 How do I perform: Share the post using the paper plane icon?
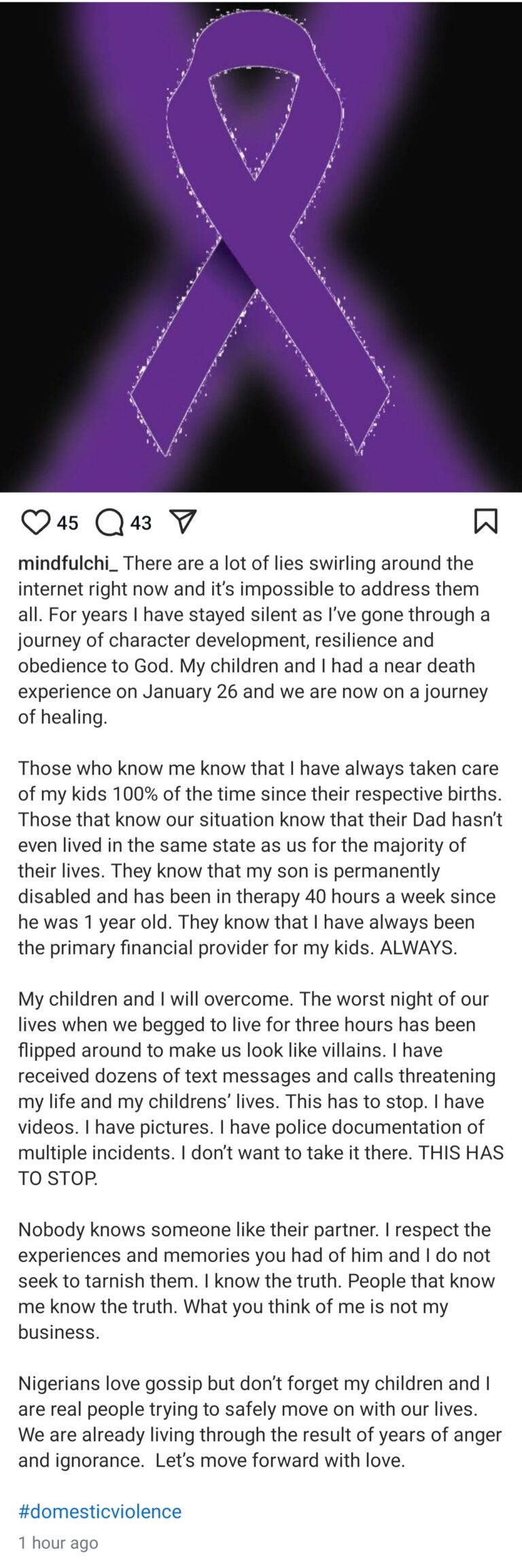[183, 522]
